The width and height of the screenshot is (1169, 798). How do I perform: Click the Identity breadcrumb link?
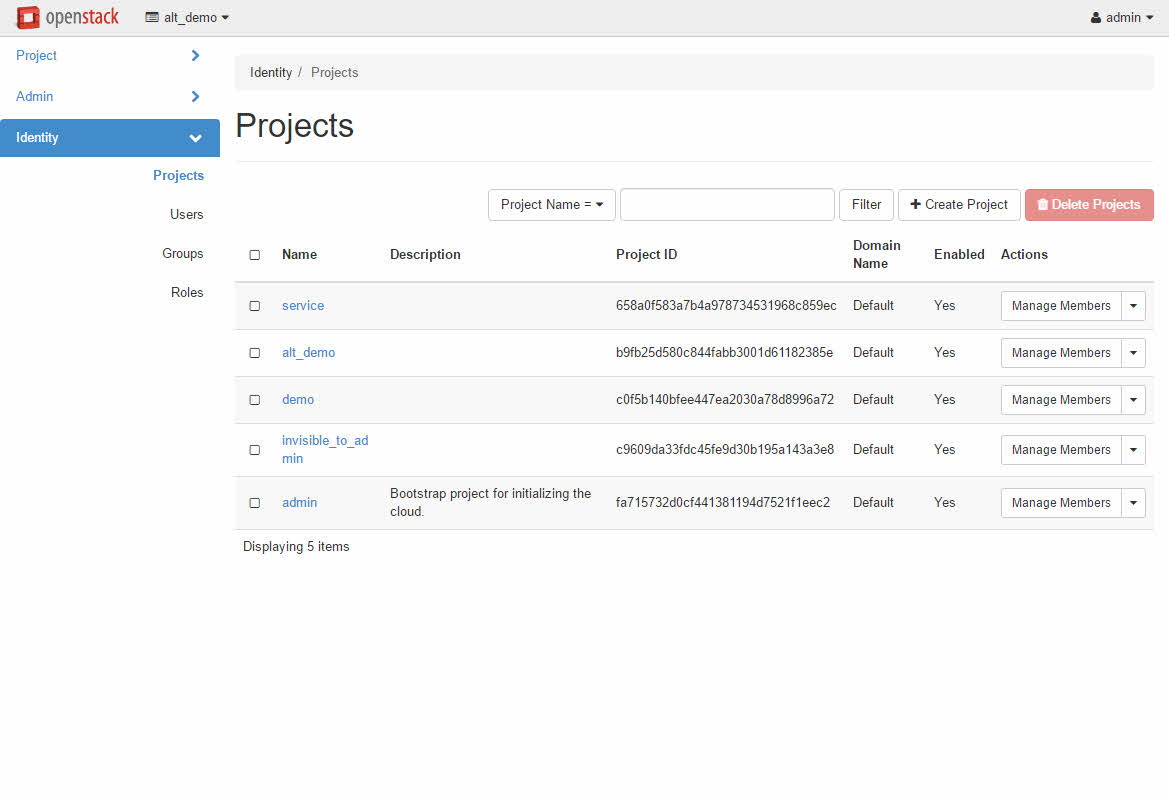coord(271,72)
